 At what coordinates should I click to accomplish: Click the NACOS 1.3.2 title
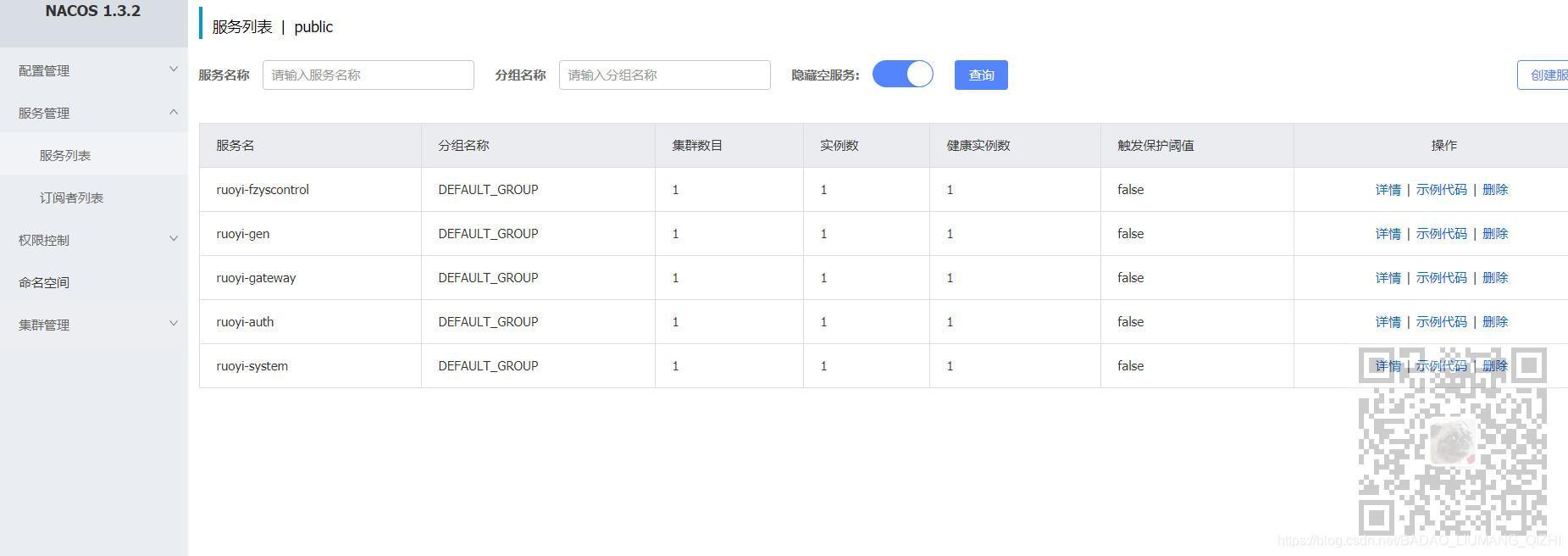[x=93, y=11]
